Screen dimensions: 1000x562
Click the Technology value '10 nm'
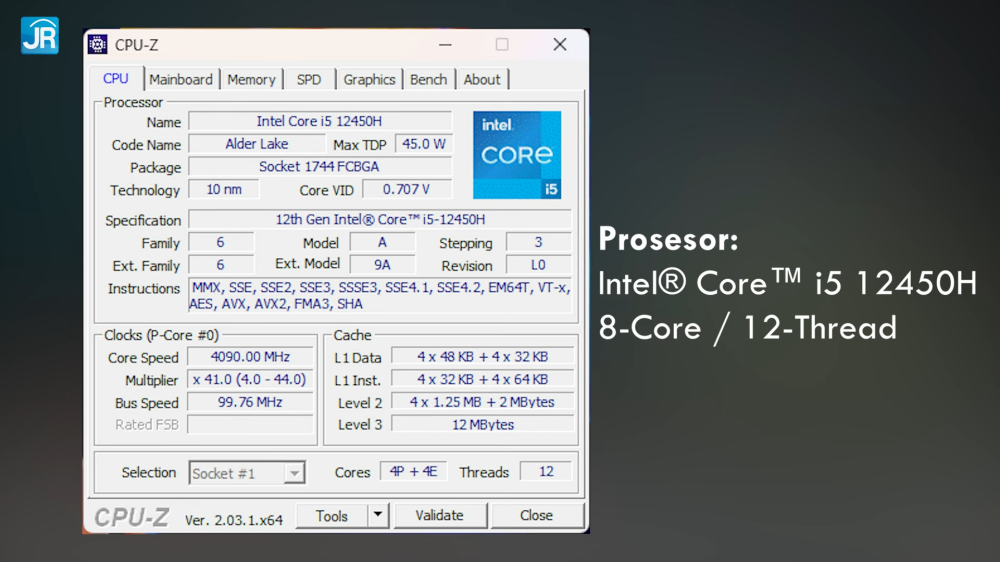[x=224, y=189]
